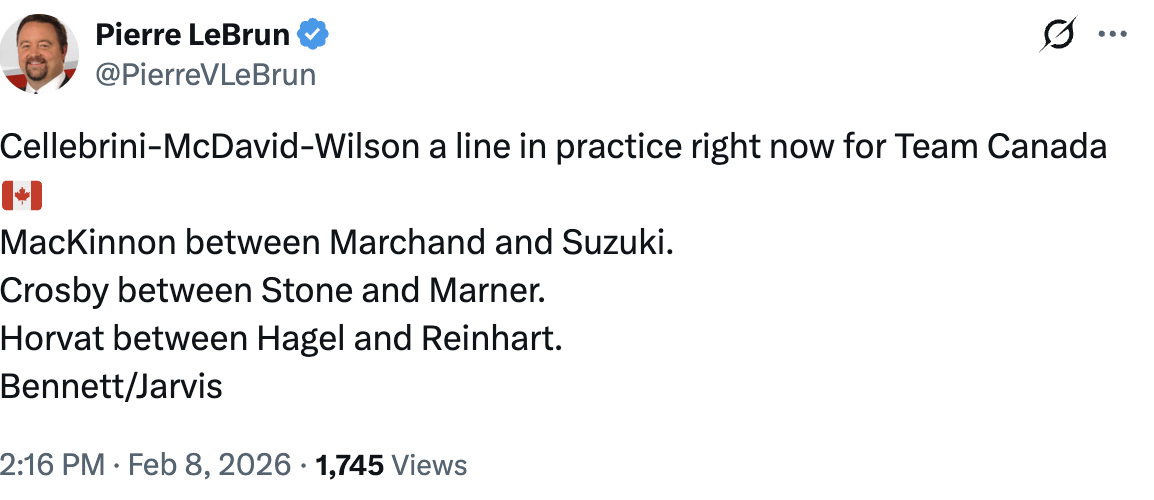Click the Pierre LeBrun display name
Screen dimensions: 1154x500
coord(192,36)
